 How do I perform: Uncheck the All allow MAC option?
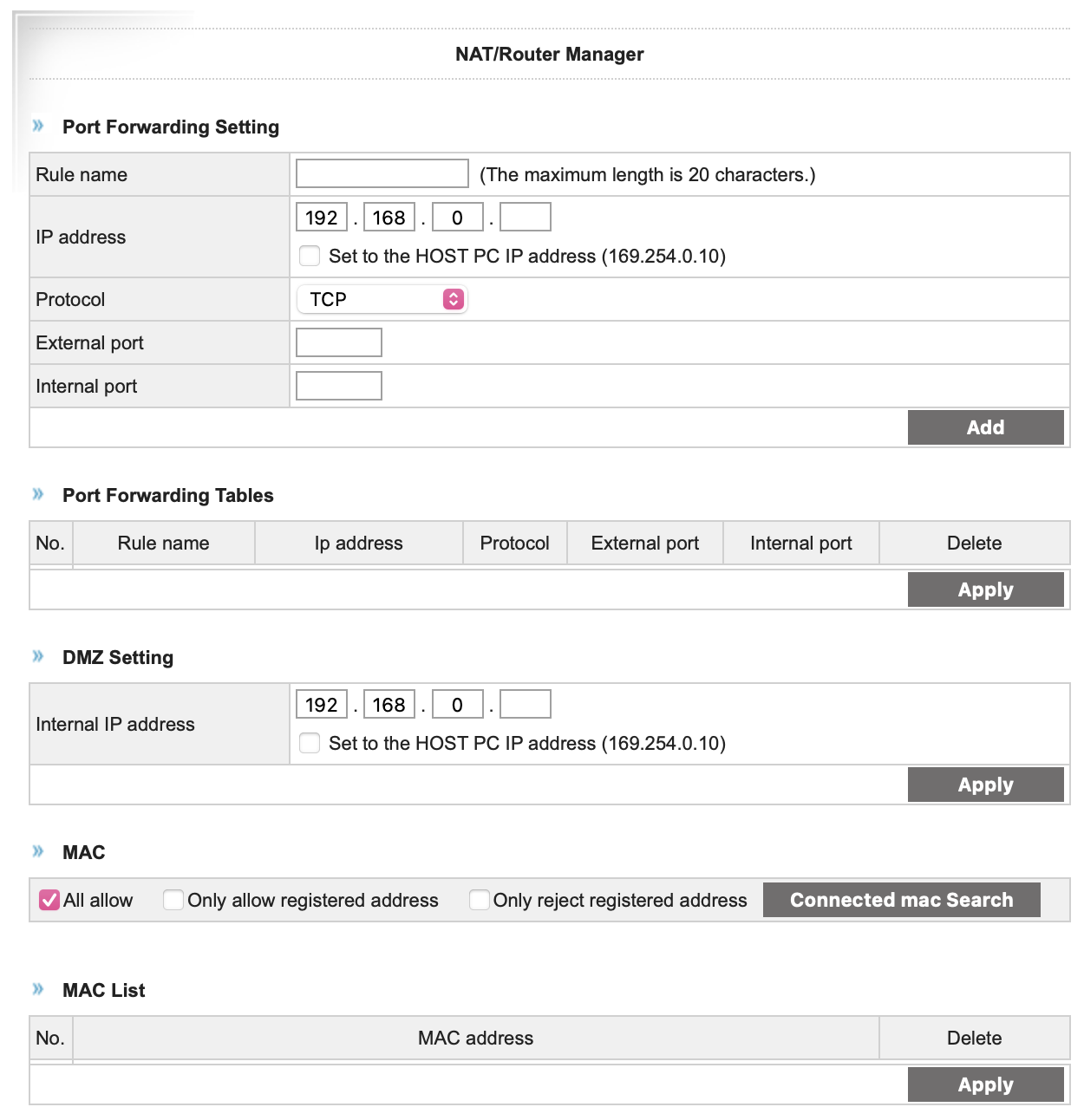pyautogui.click(x=49, y=900)
